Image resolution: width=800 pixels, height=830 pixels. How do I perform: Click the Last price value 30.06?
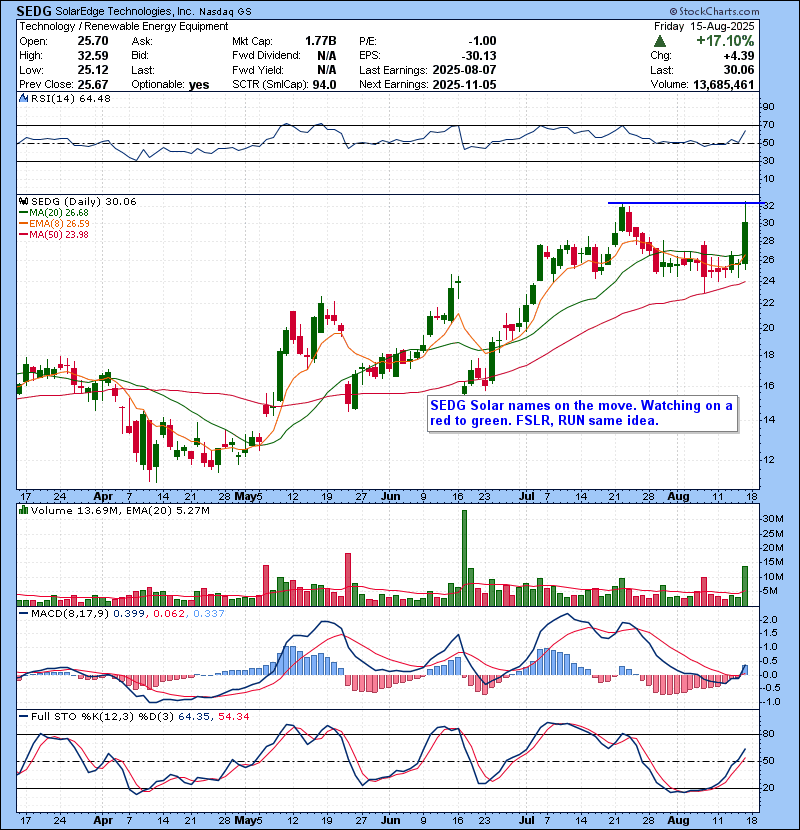(739, 70)
